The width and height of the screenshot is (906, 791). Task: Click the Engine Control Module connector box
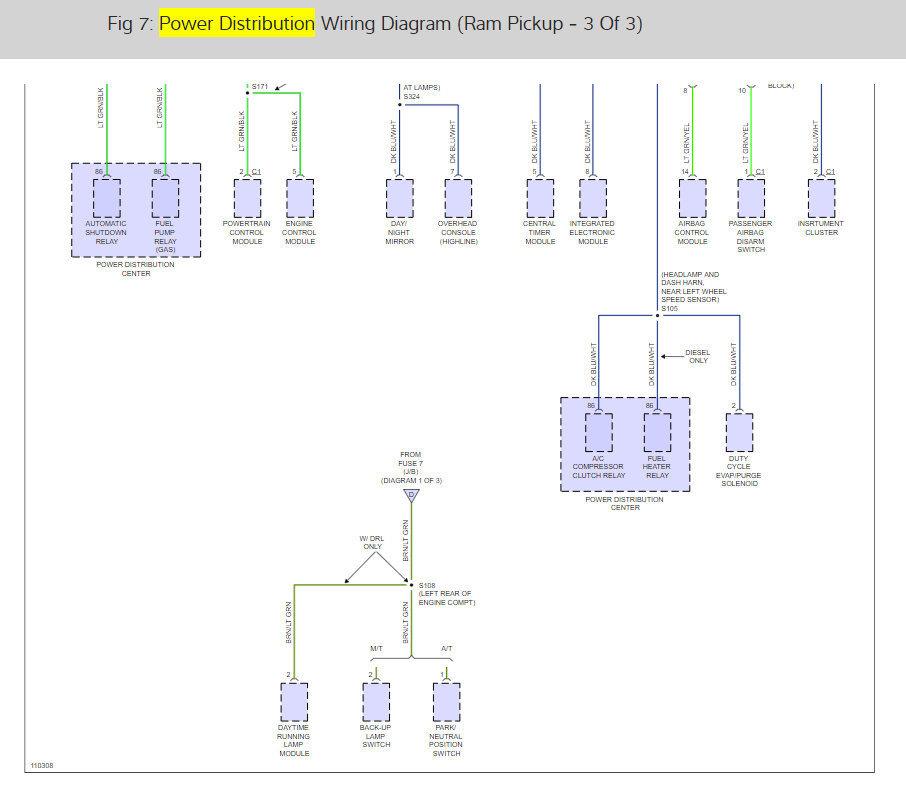click(300, 198)
